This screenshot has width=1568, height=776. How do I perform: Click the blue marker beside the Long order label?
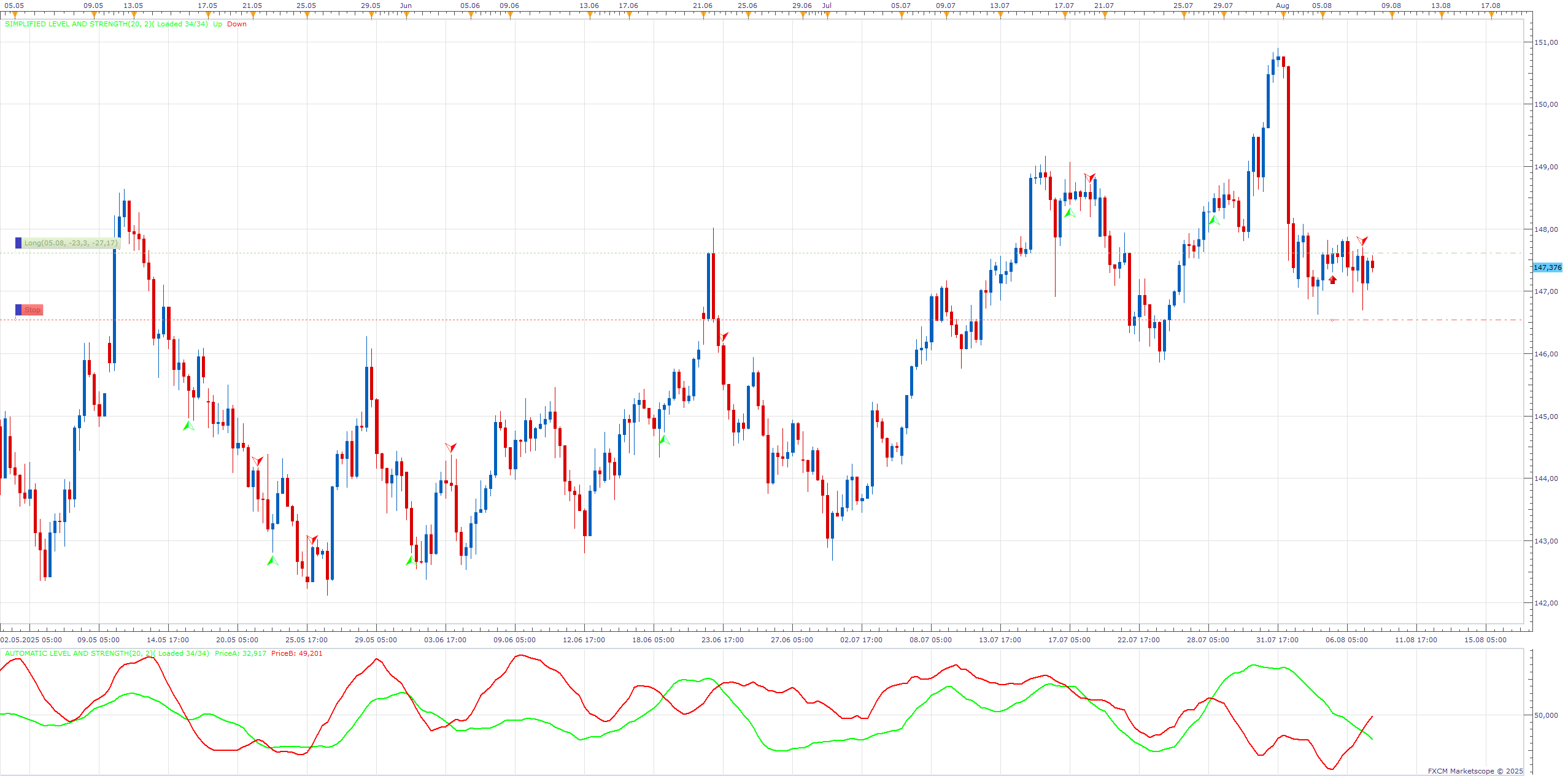tap(18, 243)
